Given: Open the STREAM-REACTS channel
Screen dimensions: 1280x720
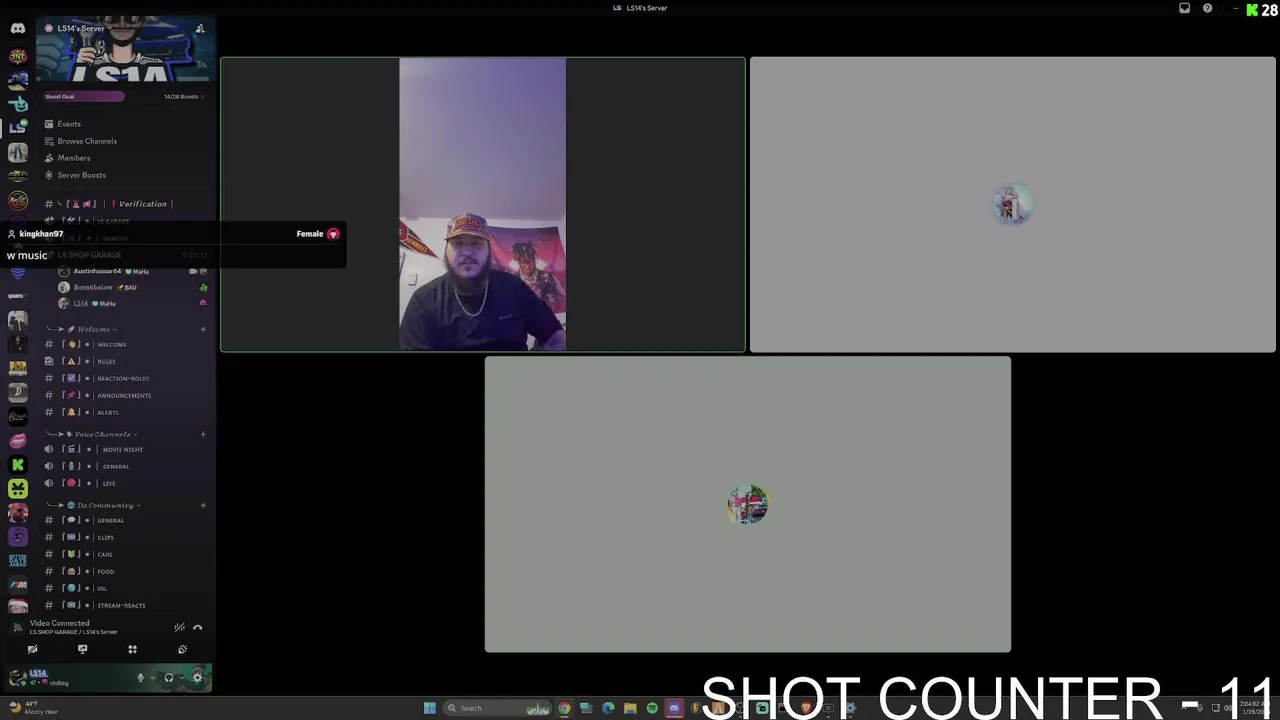Looking at the screenshot, I should [x=123, y=605].
